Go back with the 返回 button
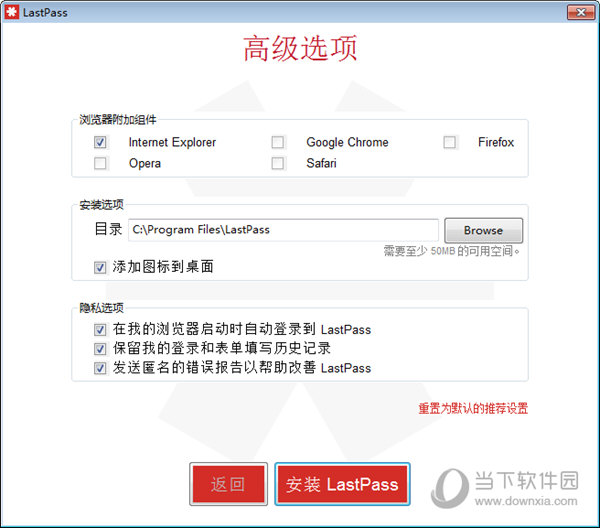 pyautogui.click(x=228, y=484)
